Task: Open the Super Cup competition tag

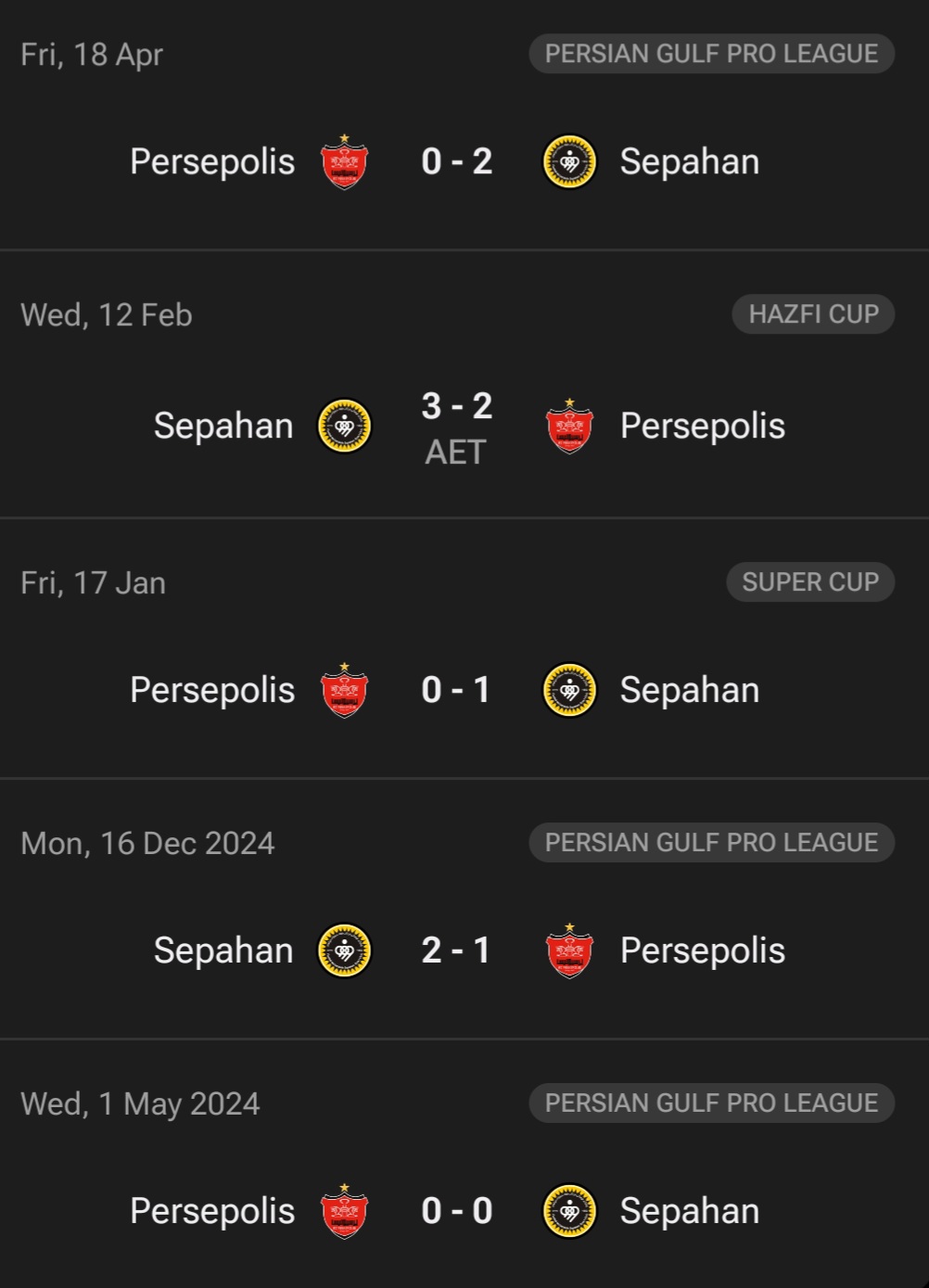Action: (810, 582)
